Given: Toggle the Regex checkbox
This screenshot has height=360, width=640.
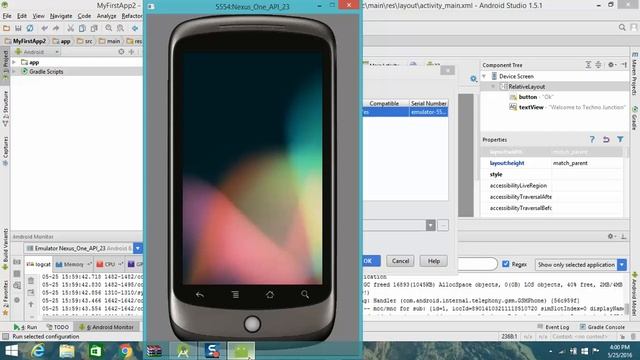Looking at the screenshot, I should (x=506, y=264).
